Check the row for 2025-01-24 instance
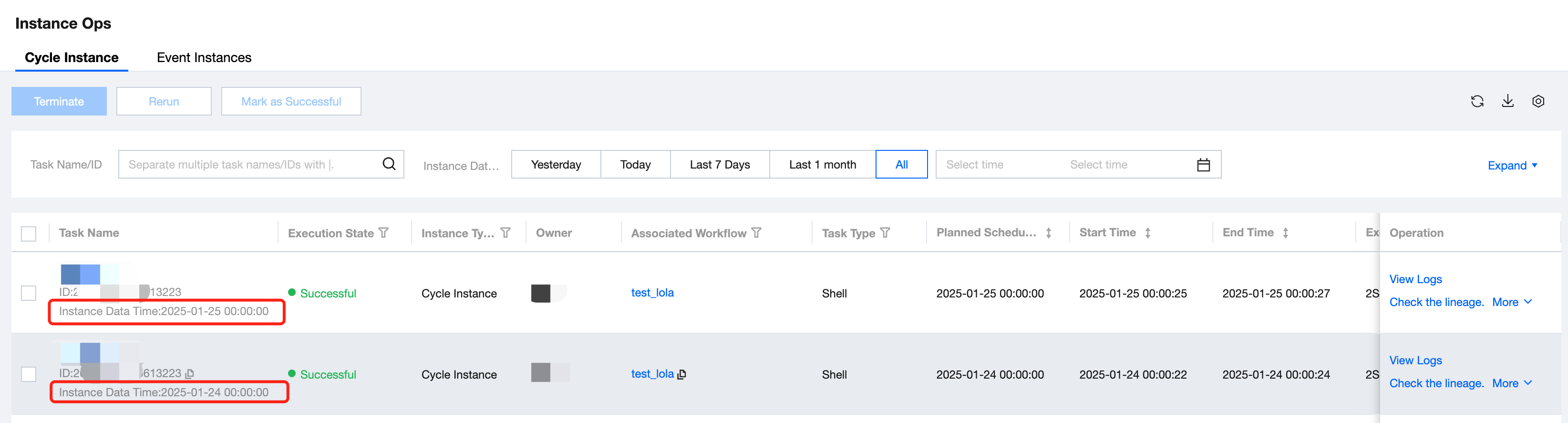 pyautogui.click(x=29, y=374)
